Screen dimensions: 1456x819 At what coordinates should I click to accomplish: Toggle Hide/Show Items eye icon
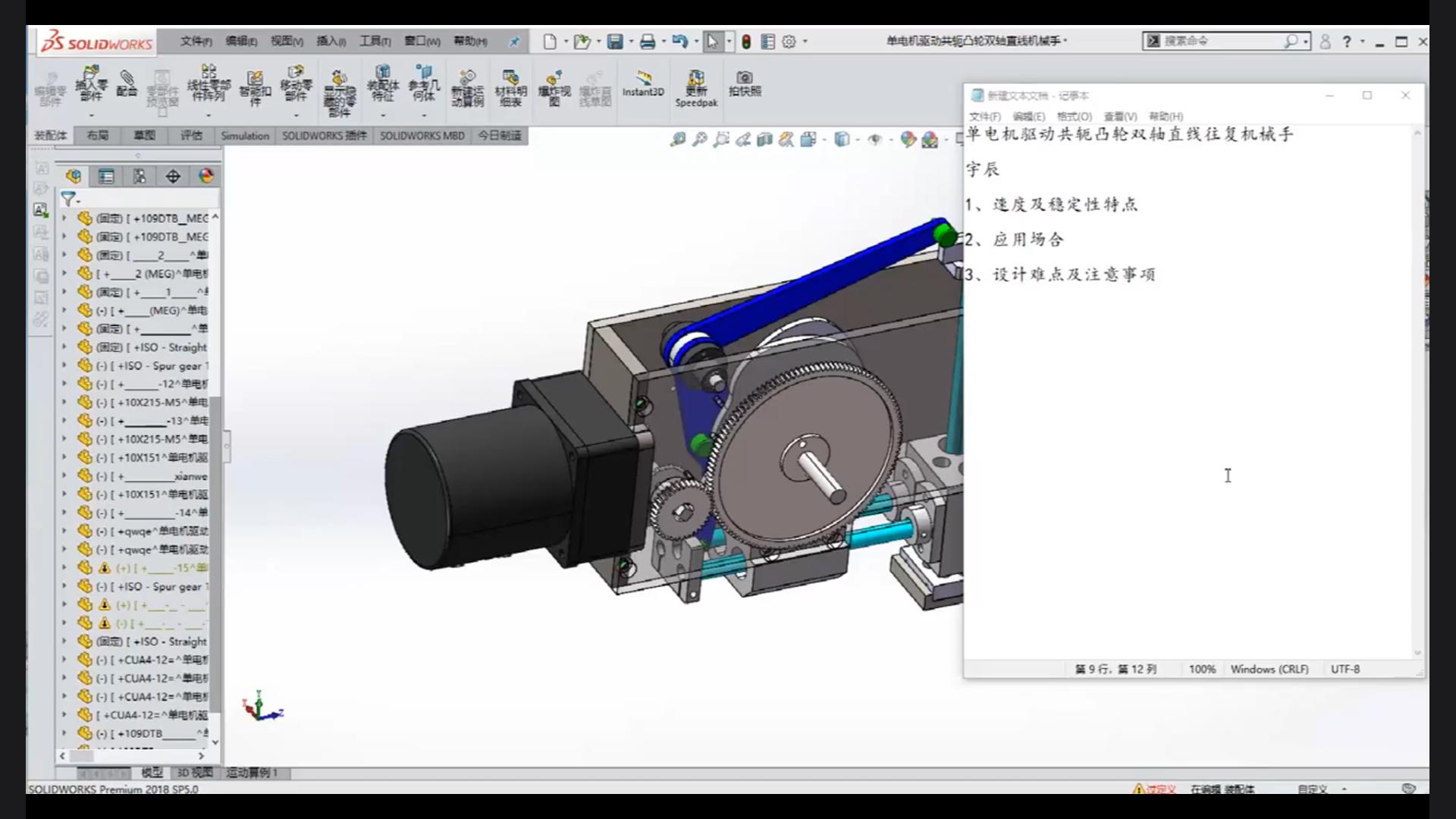[x=874, y=139]
